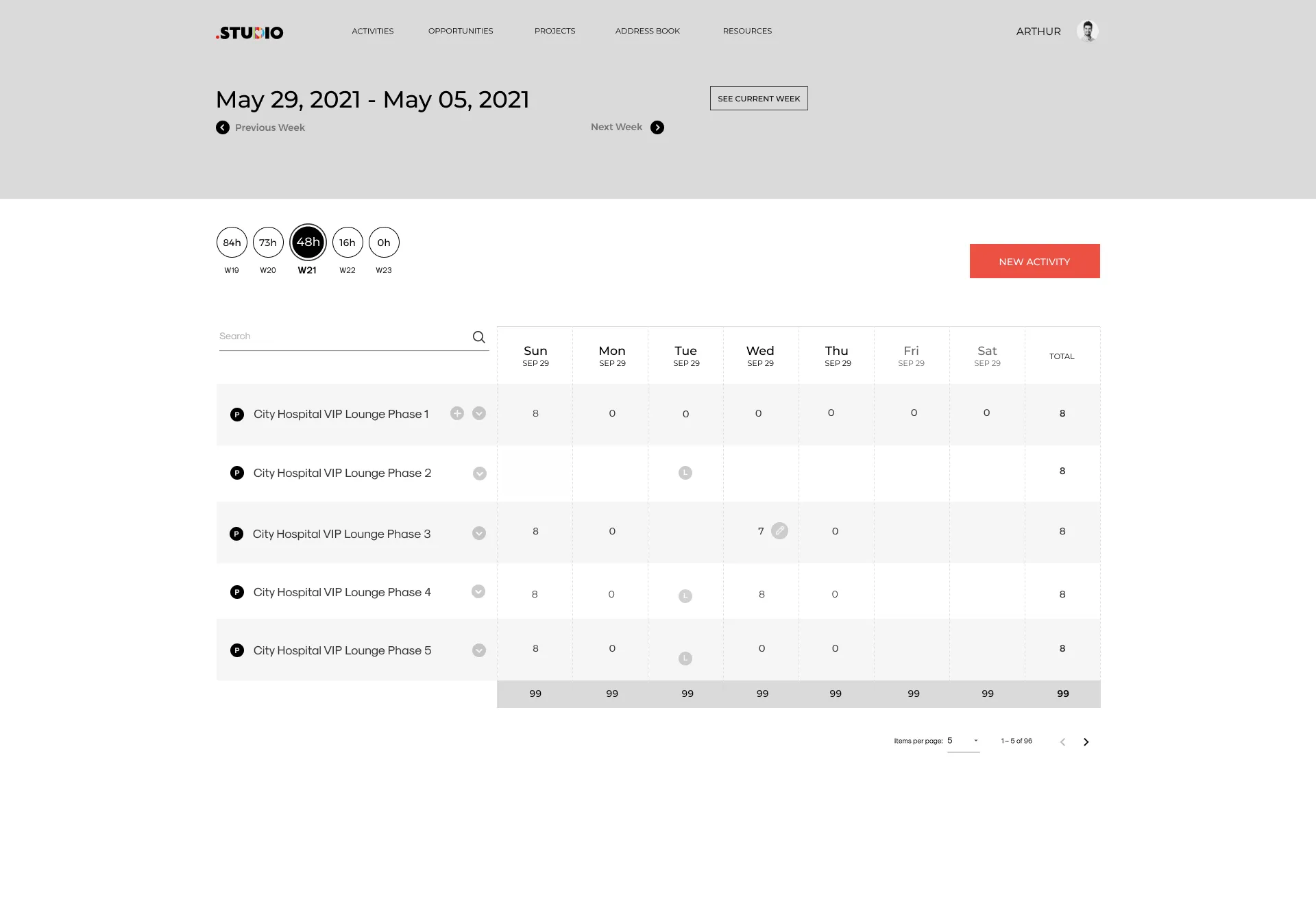Open the ACTIVITIES menu
This screenshot has height=897, width=1316.
pyautogui.click(x=372, y=31)
